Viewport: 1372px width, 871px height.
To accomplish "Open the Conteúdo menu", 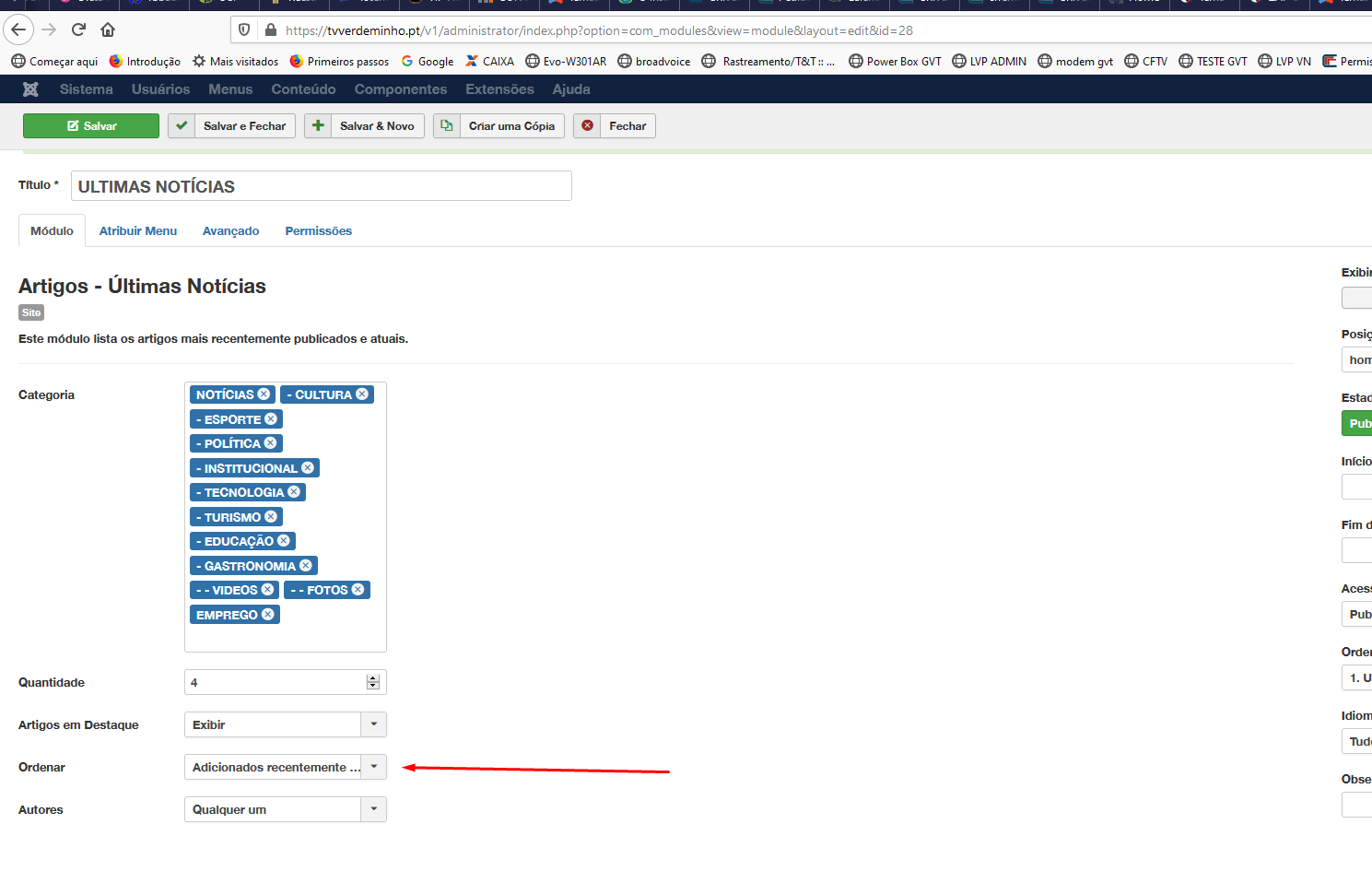I will click(x=303, y=89).
